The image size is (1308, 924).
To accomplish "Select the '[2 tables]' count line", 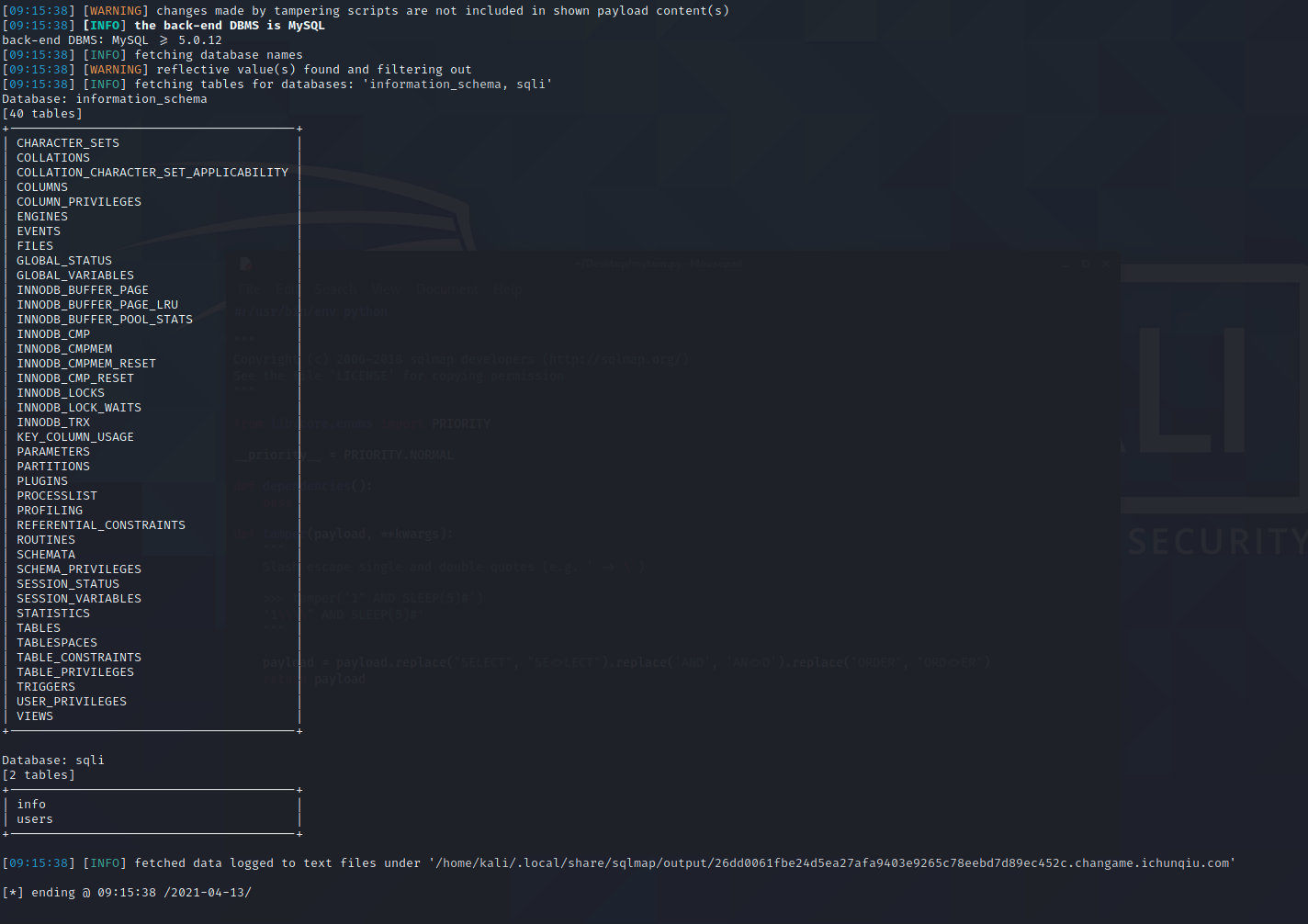I will [39, 775].
